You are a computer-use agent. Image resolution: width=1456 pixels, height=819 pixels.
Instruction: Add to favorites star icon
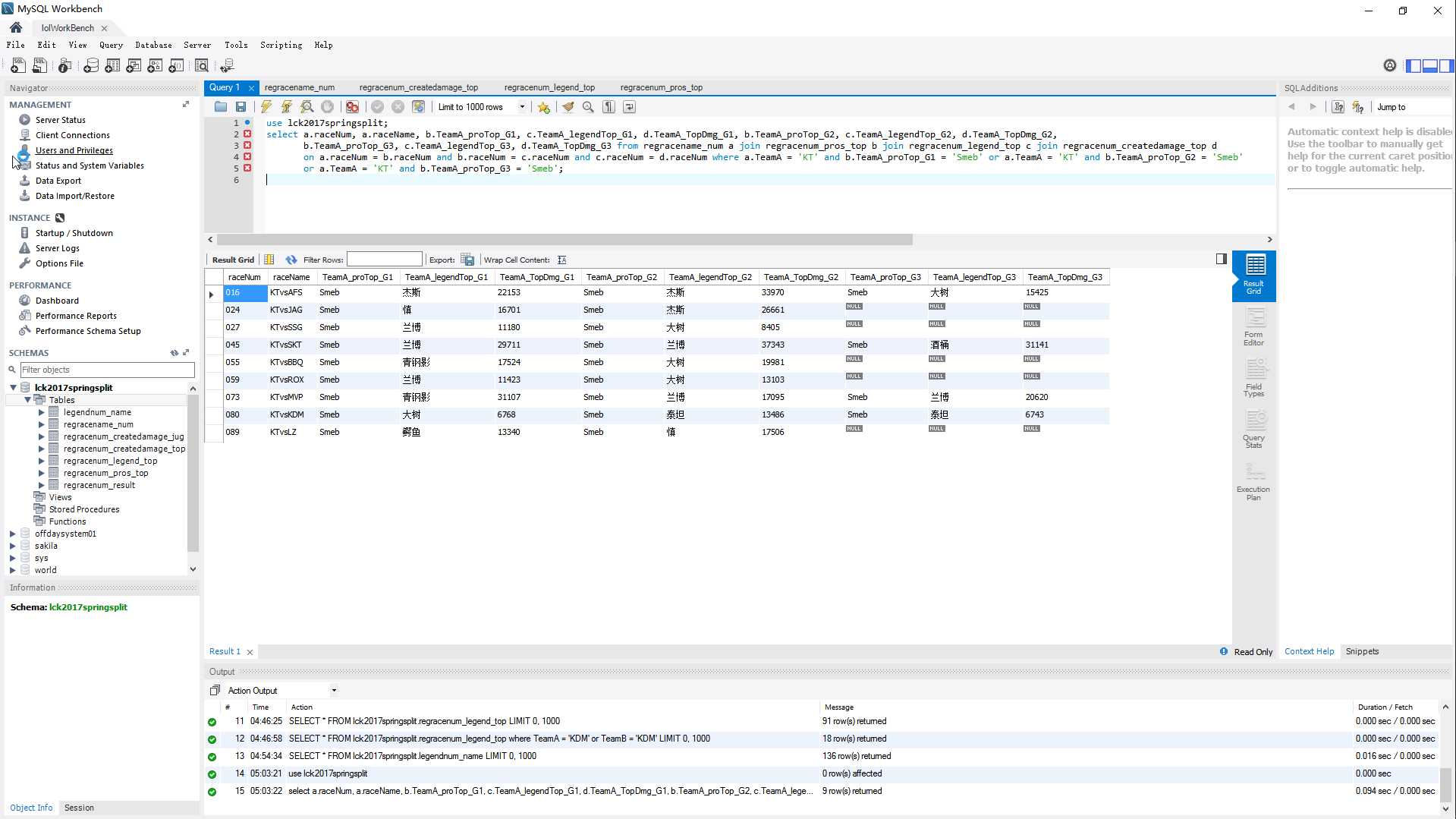pos(544,107)
